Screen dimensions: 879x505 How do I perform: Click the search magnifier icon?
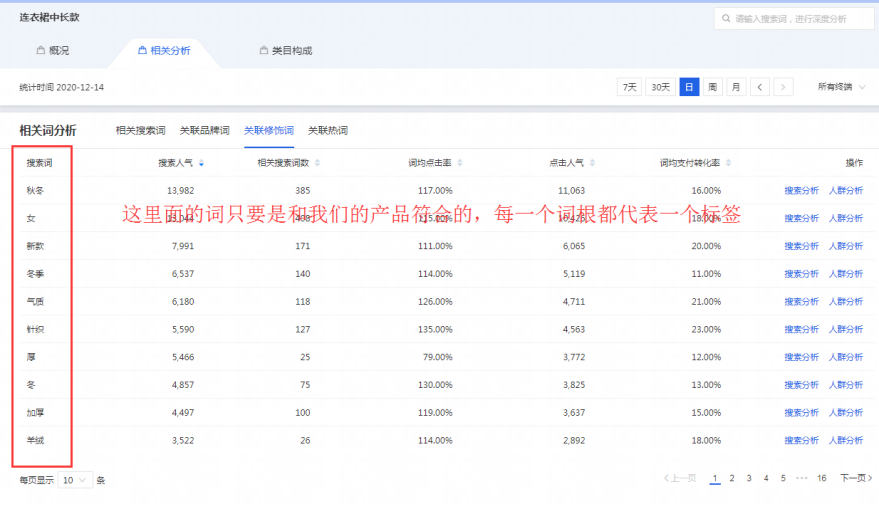(x=726, y=18)
